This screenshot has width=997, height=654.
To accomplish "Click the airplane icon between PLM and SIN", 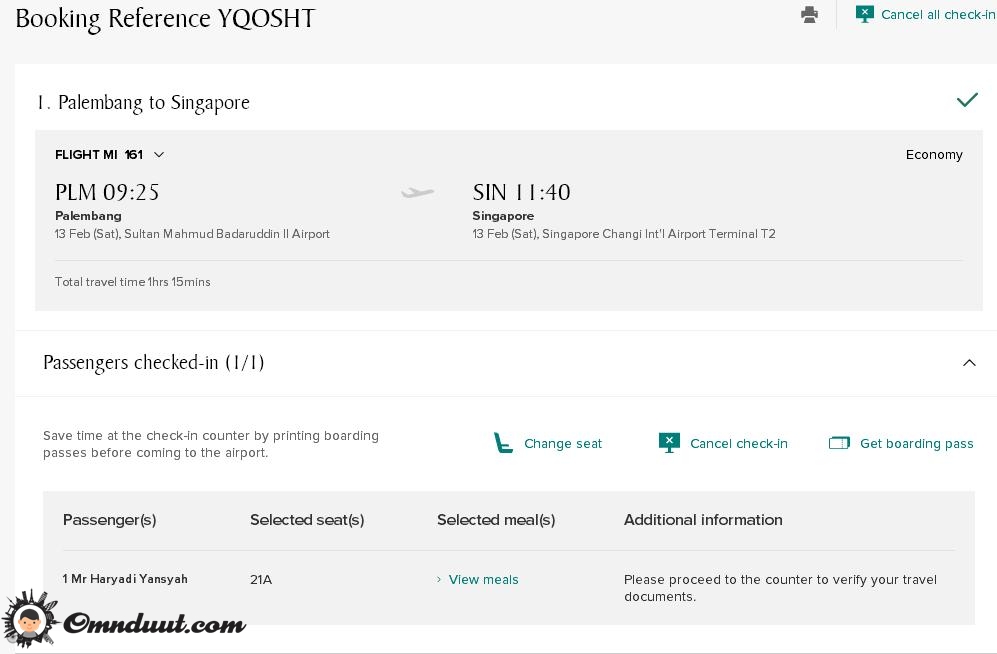I will tap(418, 192).
